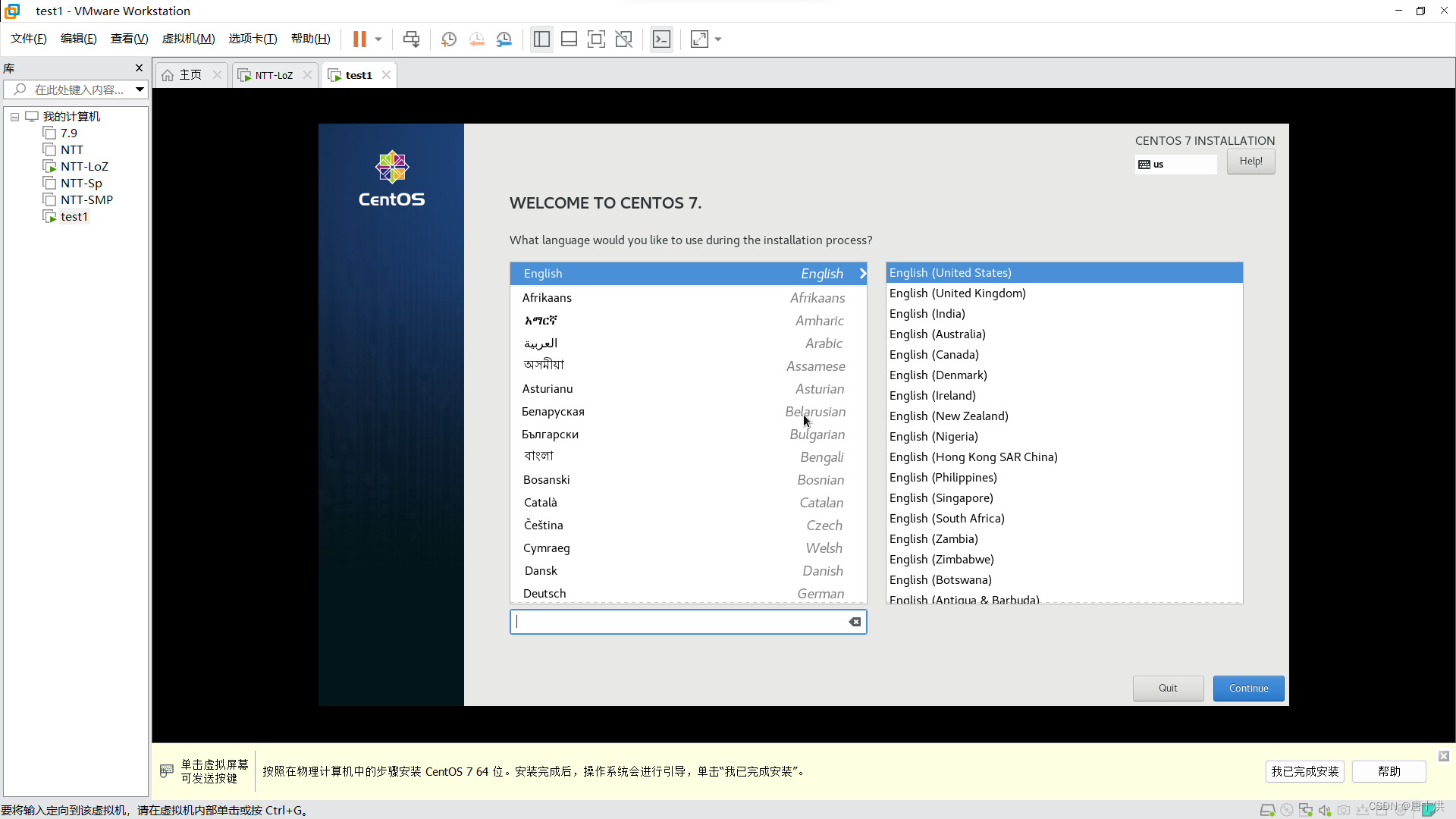Image resolution: width=1456 pixels, height=819 pixels.
Task: Toggle the library sidebar view
Action: (x=541, y=39)
